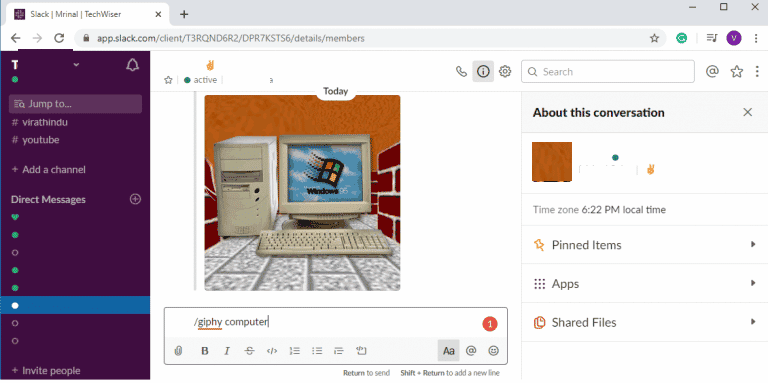
Task: Toggle italic formatting
Action: (227, 351)
